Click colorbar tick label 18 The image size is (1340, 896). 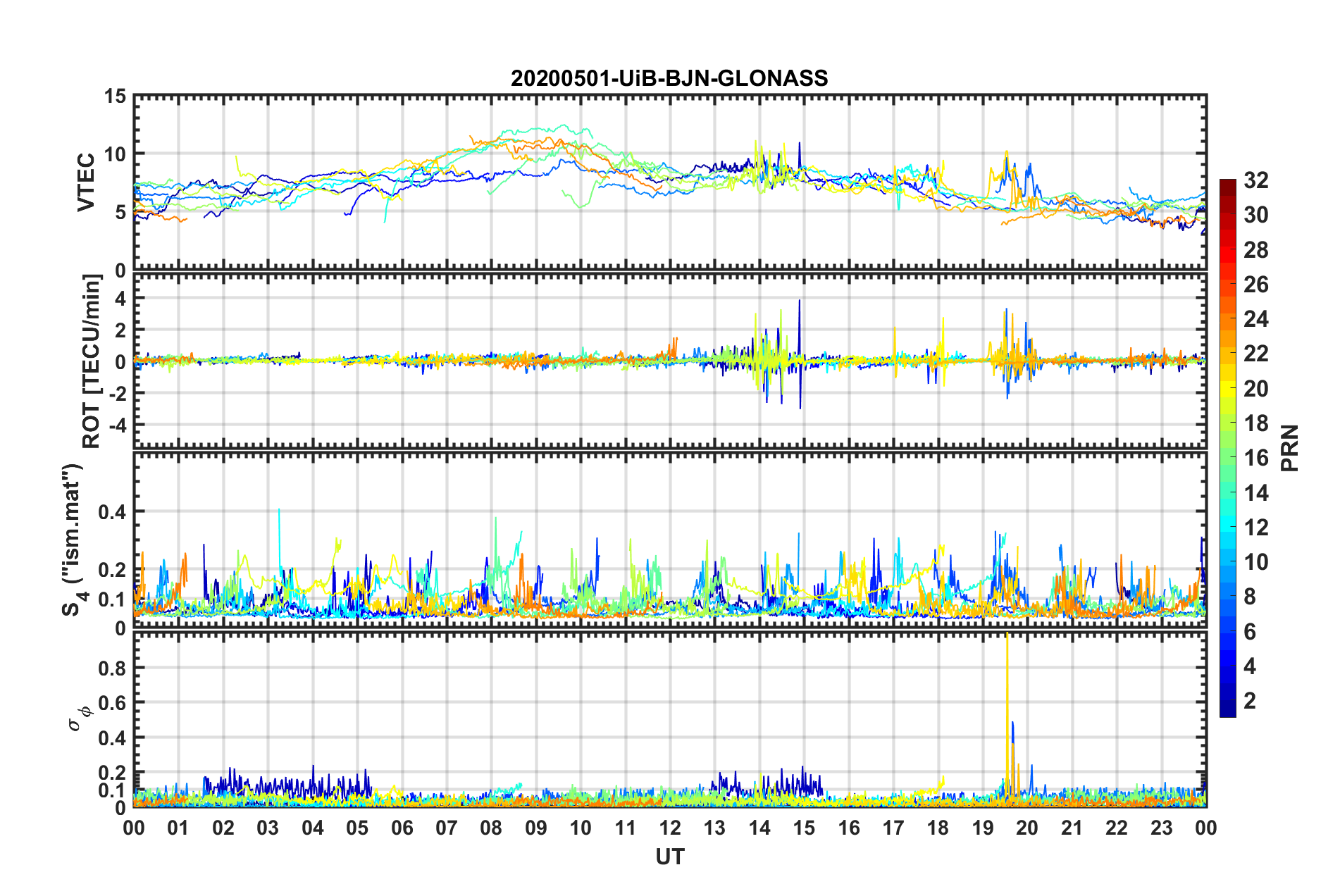point(1255,423)
